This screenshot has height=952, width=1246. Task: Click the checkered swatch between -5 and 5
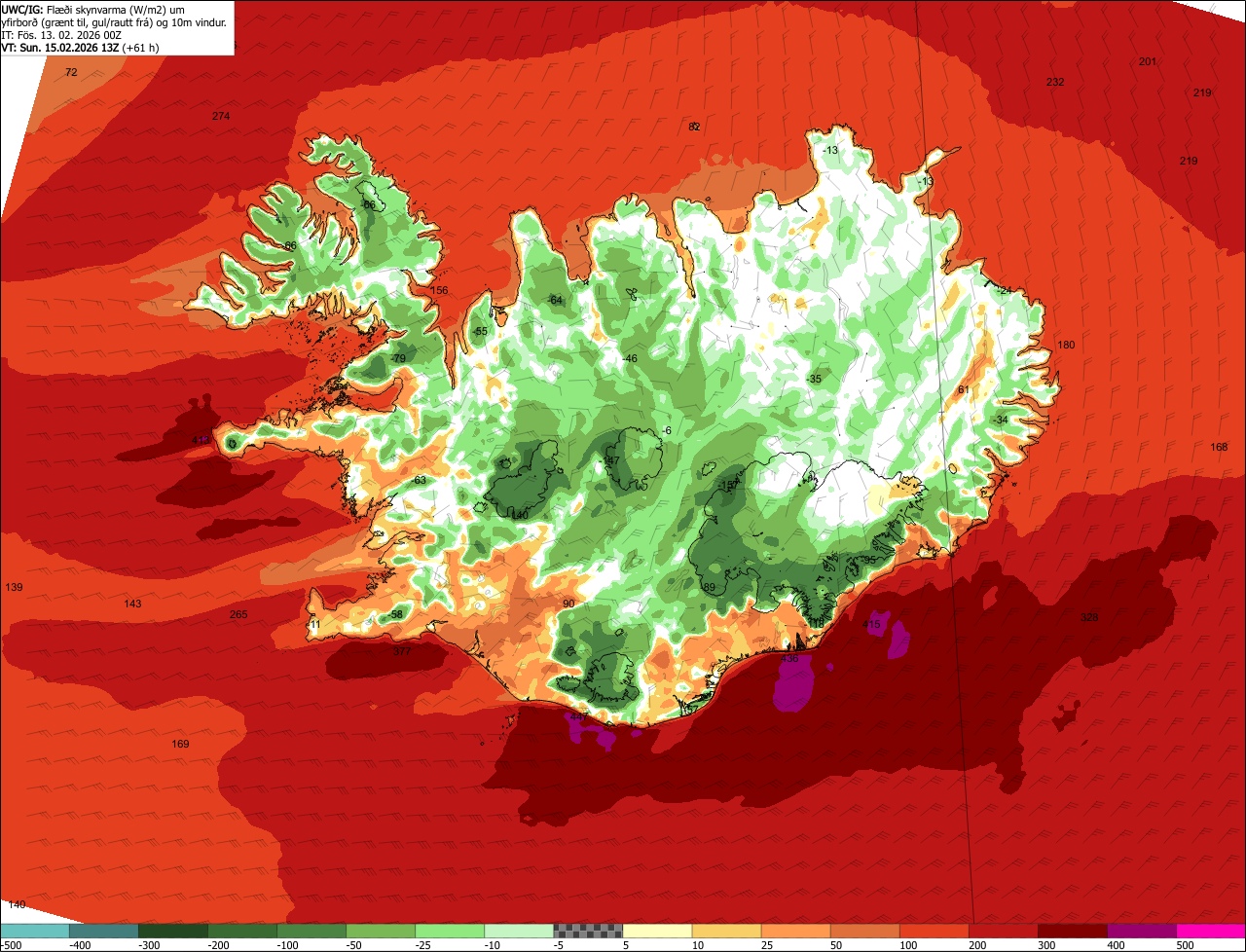point(588,931)
